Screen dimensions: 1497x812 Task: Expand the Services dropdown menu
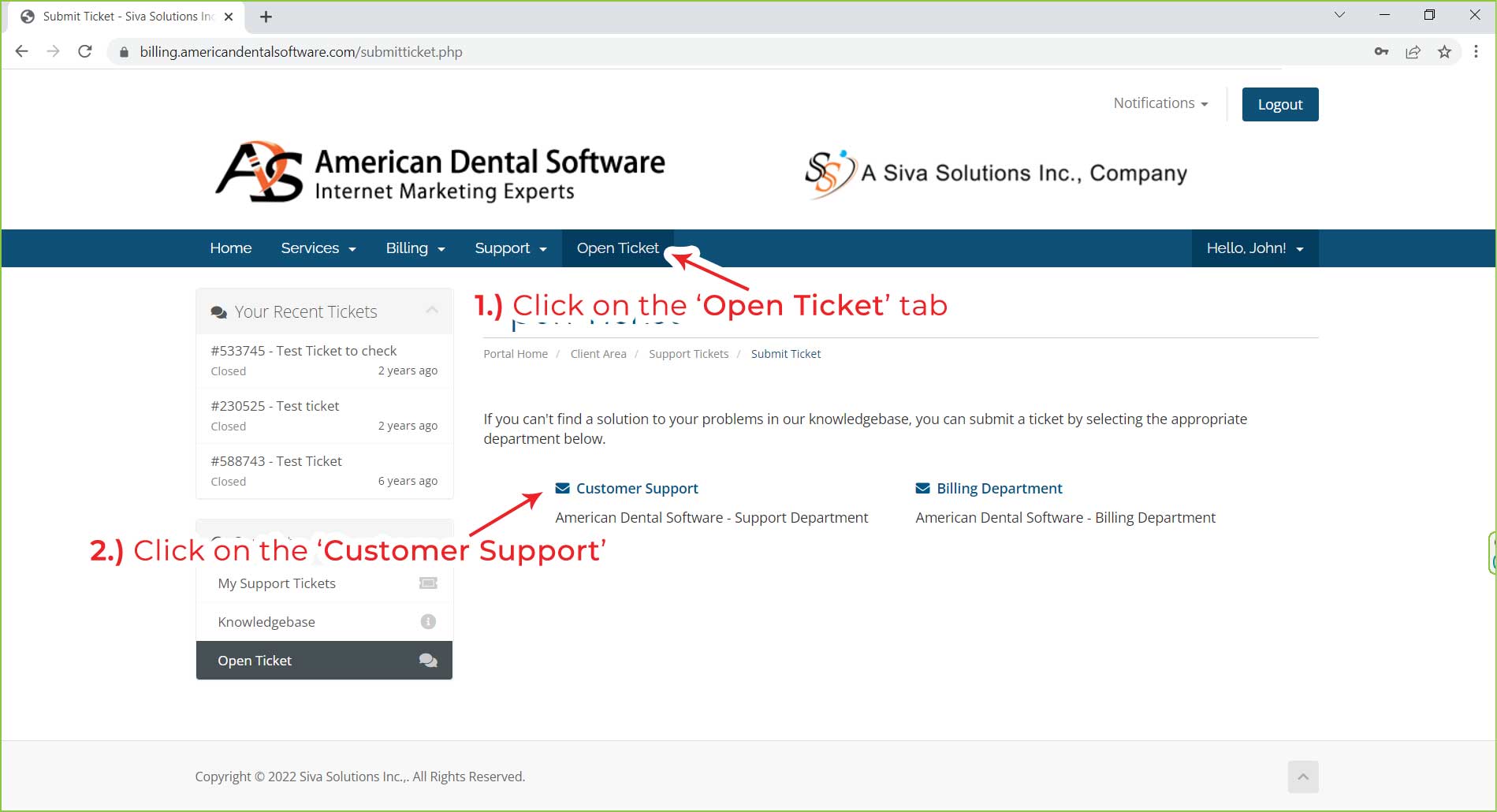tap(318, 248)
